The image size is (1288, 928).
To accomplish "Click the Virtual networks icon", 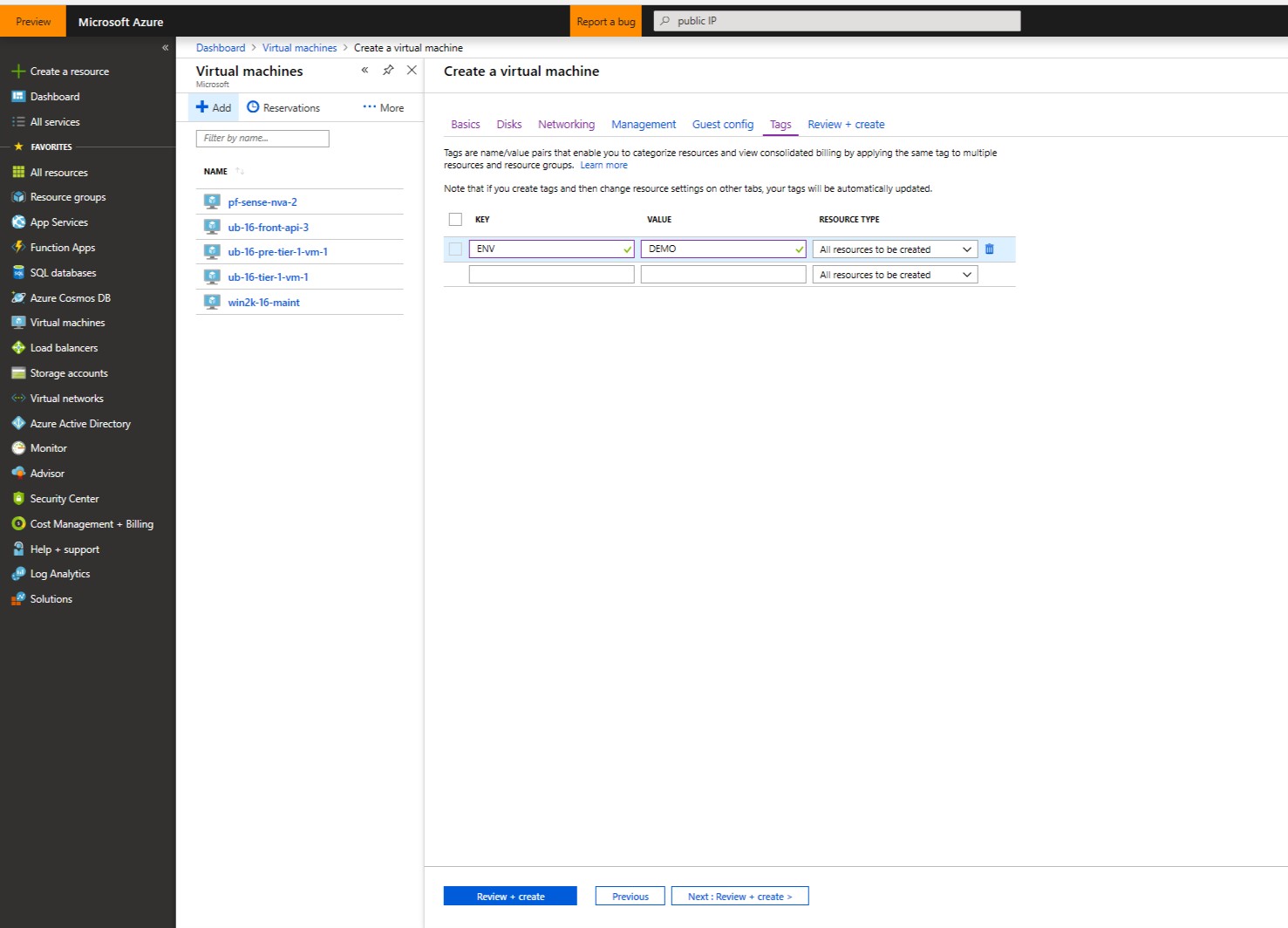I will pyautogui.click(x=18, y=399).
